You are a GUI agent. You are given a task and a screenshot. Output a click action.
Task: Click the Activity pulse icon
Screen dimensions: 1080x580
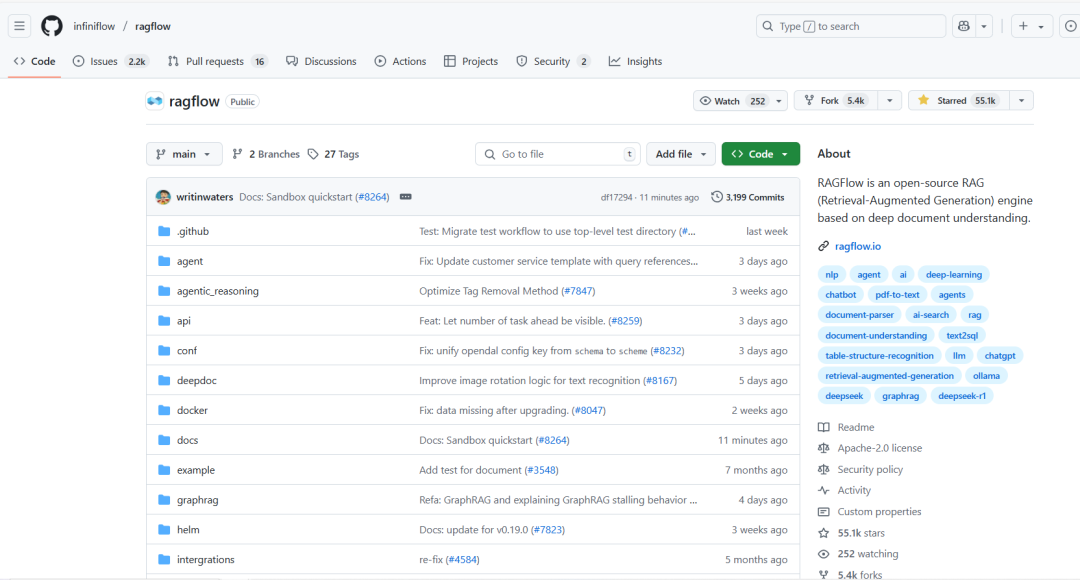824,490
